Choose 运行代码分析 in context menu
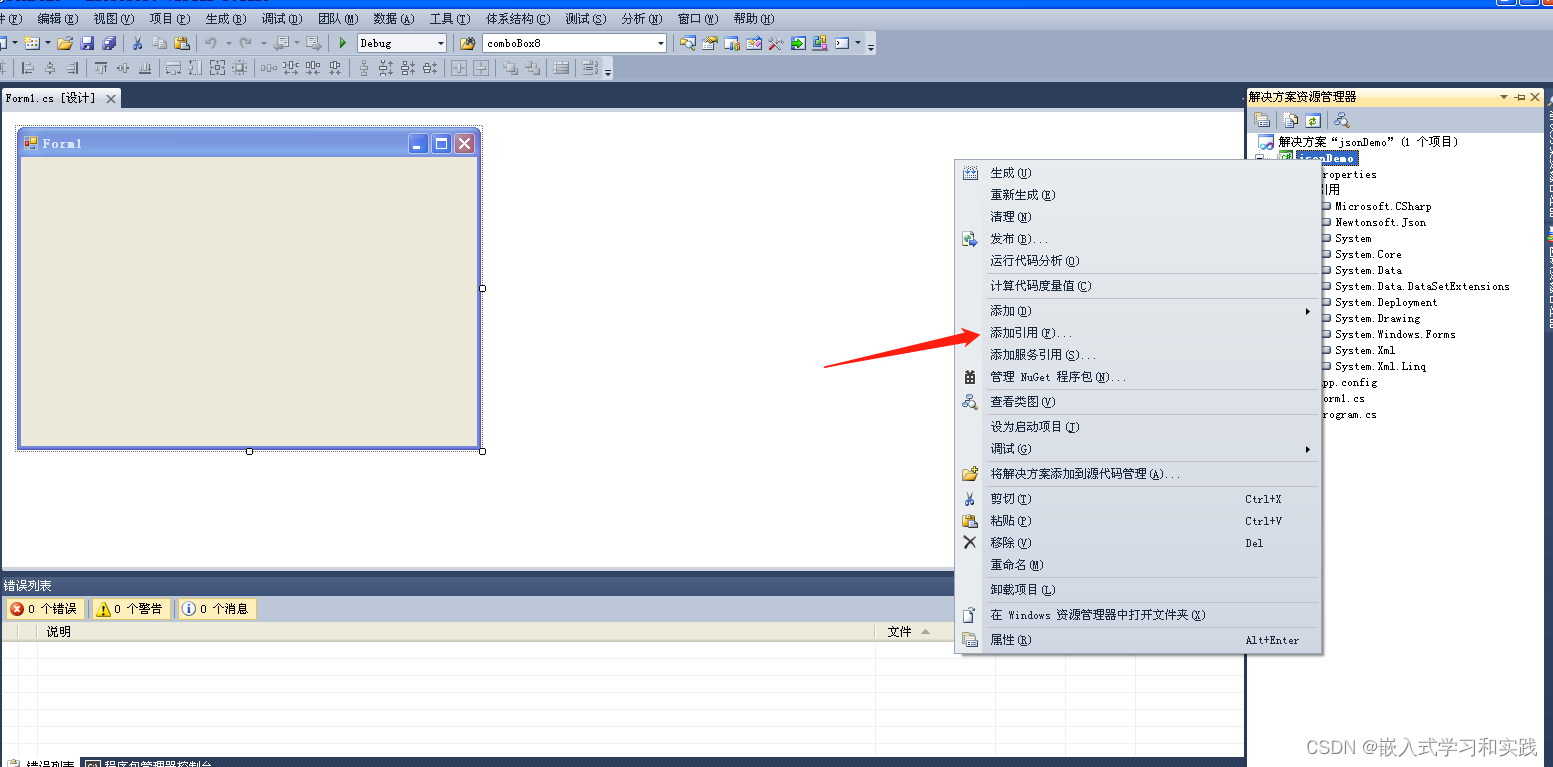 (x=1138, y=261)
